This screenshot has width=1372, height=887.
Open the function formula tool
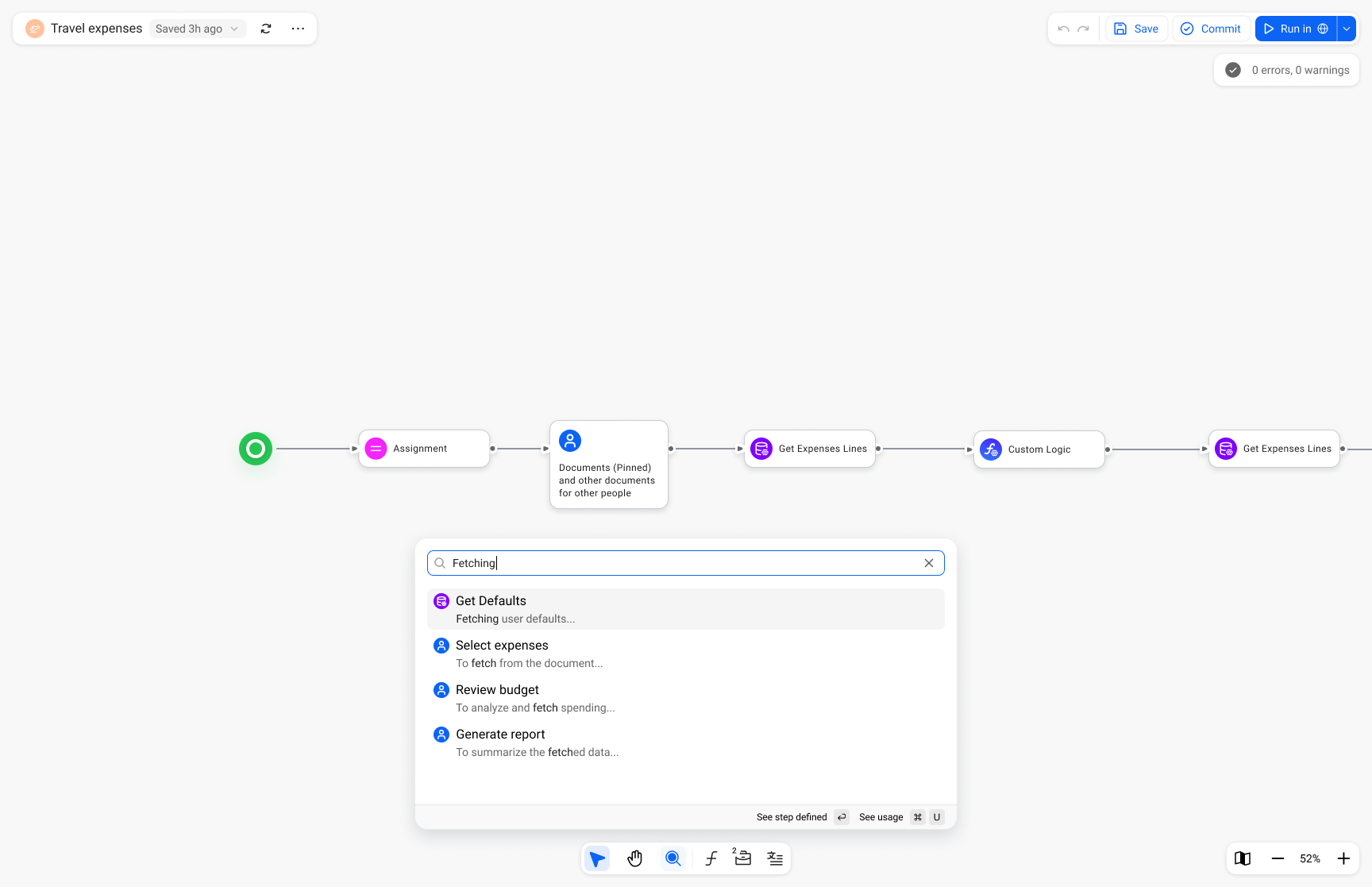point(711,858)
